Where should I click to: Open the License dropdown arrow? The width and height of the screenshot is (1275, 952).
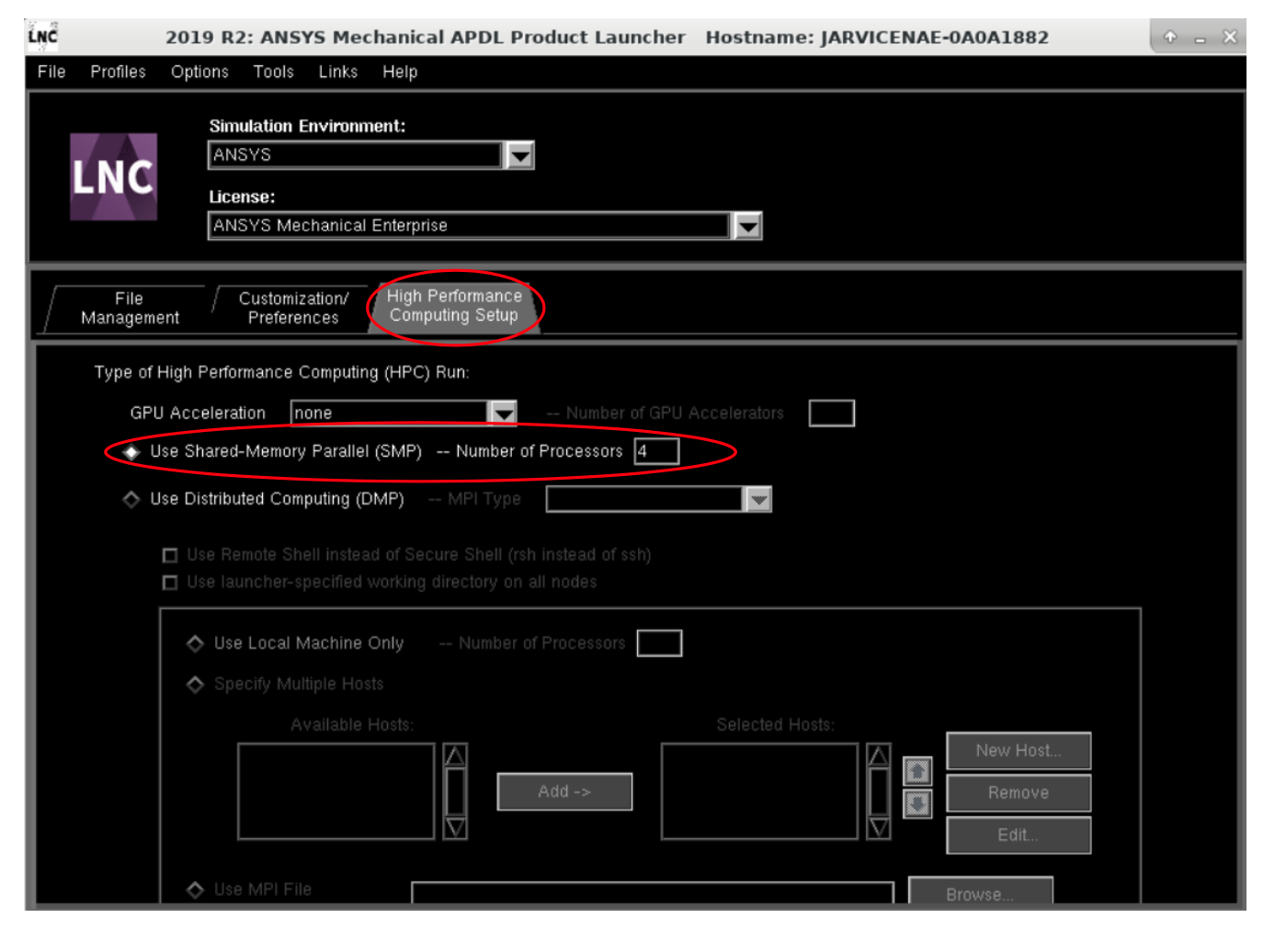coord(748,226)
